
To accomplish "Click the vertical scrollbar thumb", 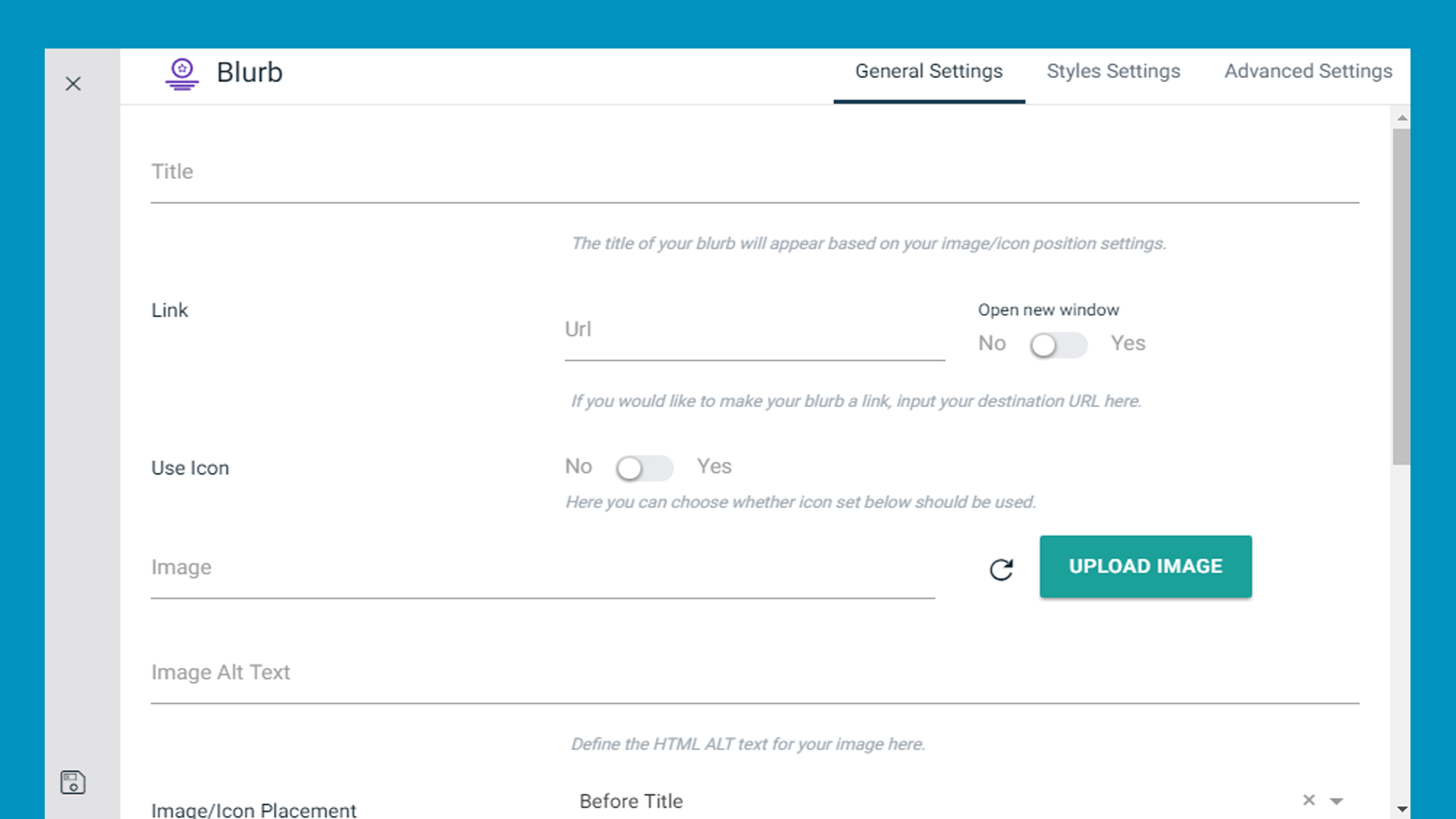I will [1401, 296].
